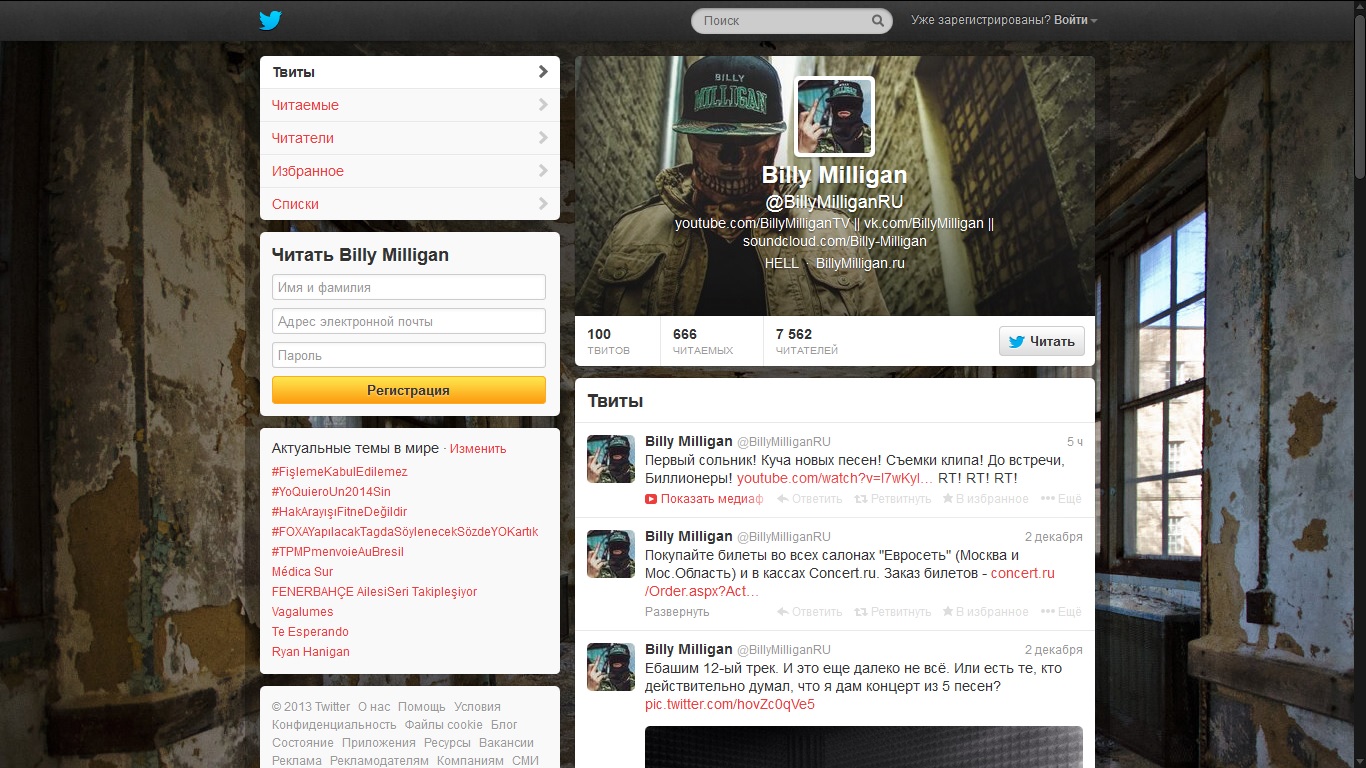Open trend FENERBAHÇE AilesiSeri Takipleşiyor
This screenshot has width=1366, height=768.
coord(375,592)
